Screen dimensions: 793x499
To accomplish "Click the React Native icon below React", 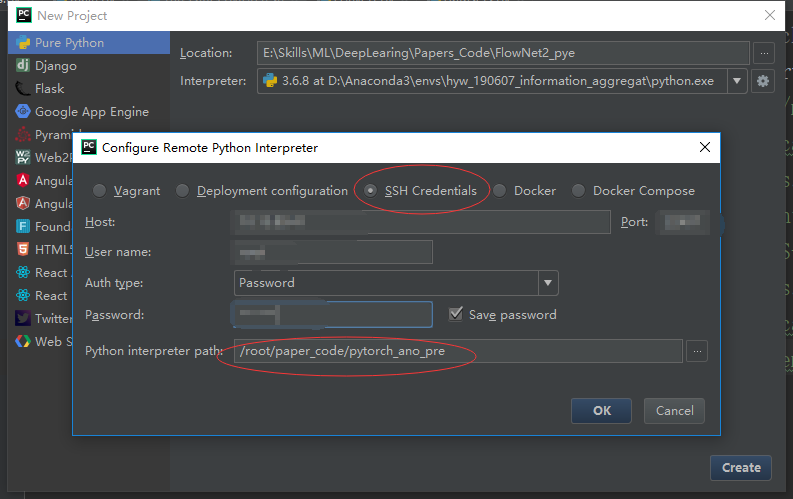I will [x=23, y=295].
